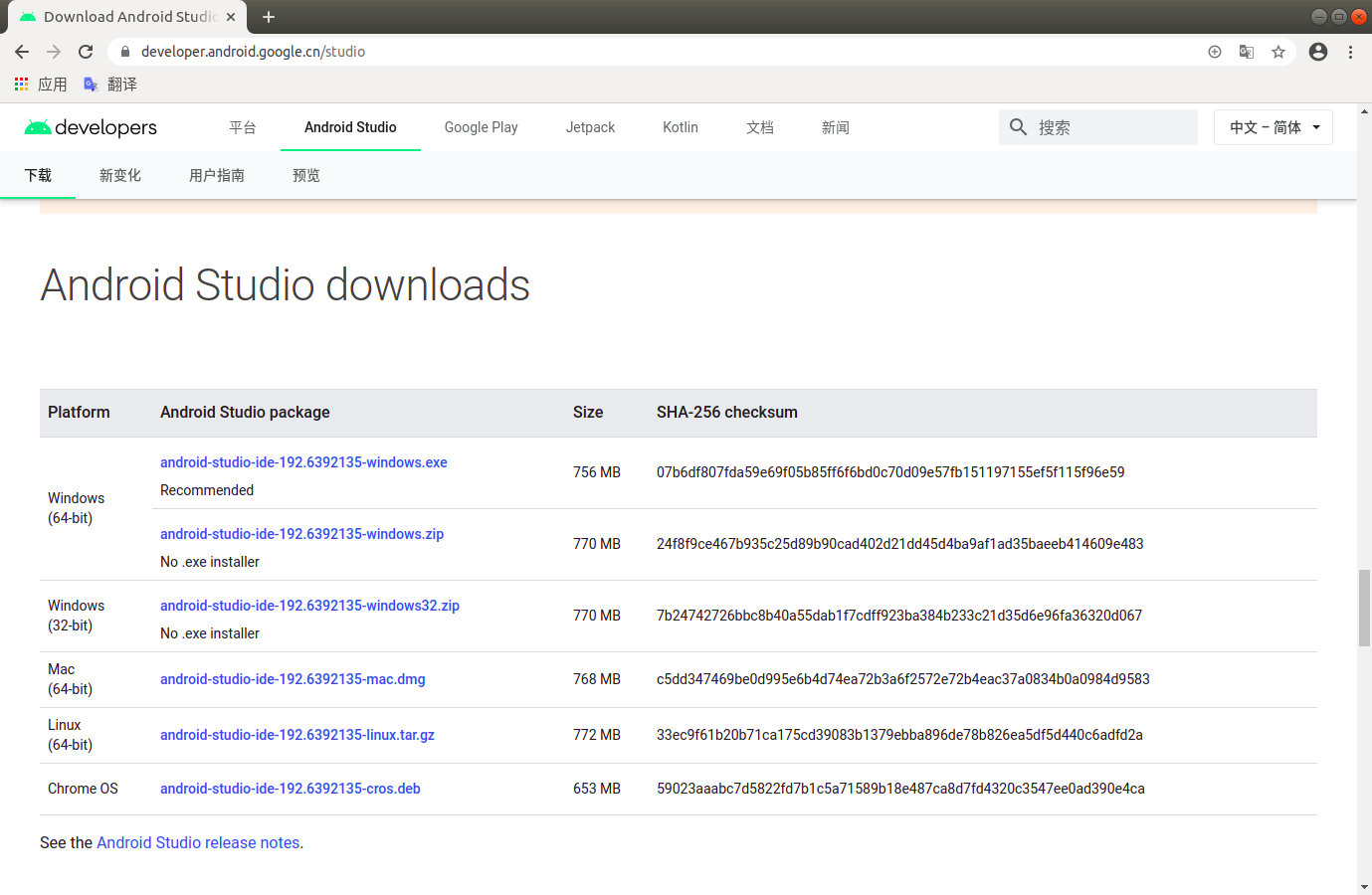Bookmark this page with the star icon
The width and height of the screenshot is (1372, 895).
coord(1278,51)
